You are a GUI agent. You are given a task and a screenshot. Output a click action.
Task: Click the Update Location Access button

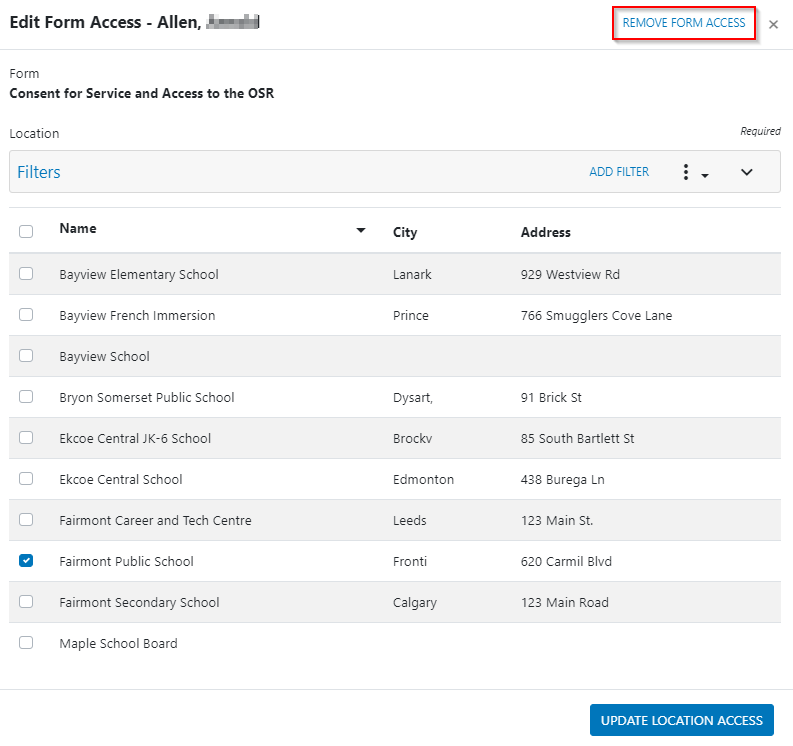pos(682,720)
